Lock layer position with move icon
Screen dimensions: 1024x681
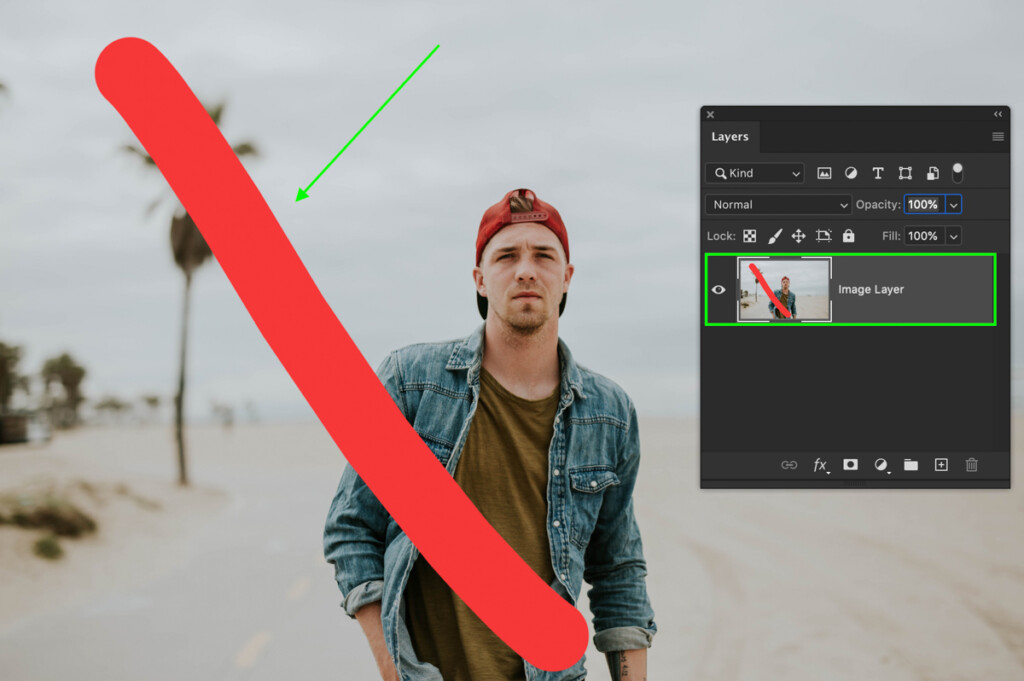coord(799,236)
